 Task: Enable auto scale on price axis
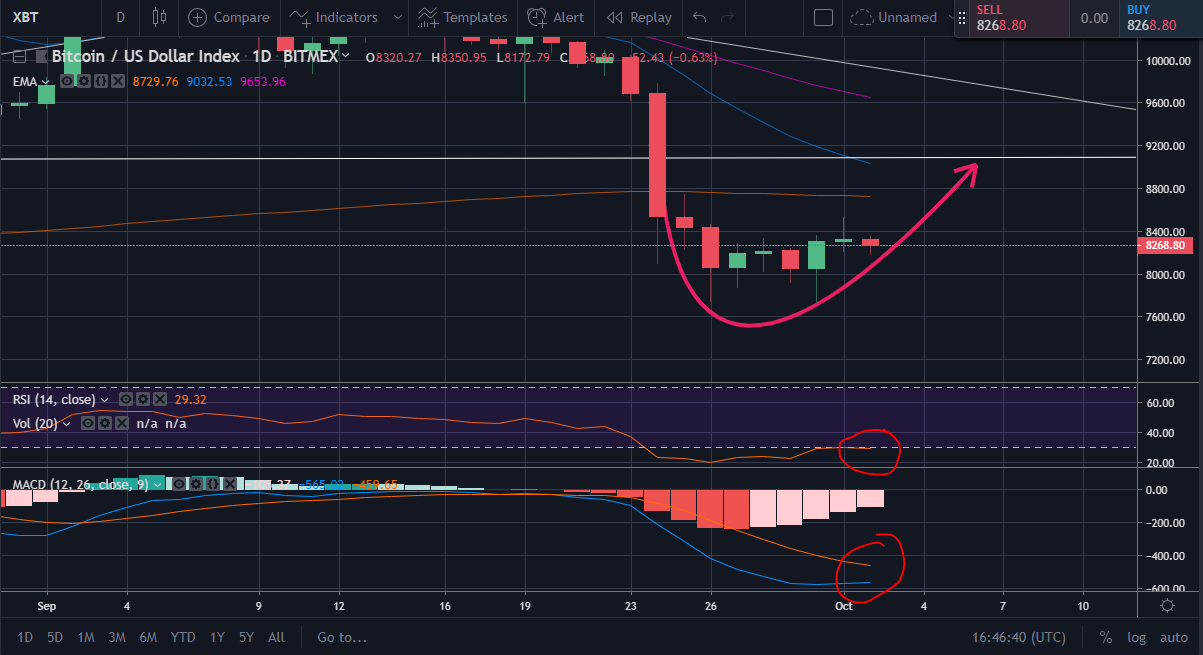tap(1173, 637)
